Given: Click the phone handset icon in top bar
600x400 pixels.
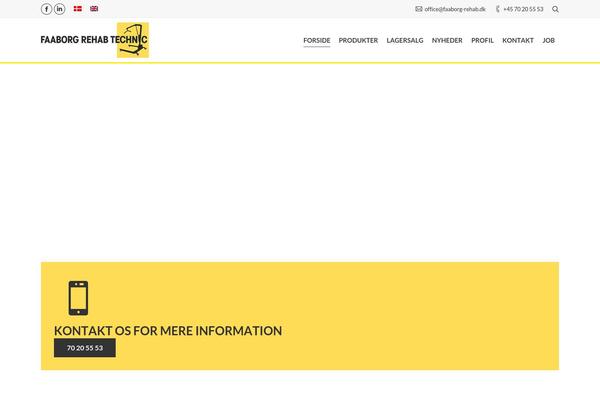Looking at the screenshot, I should tap(497, 9).
